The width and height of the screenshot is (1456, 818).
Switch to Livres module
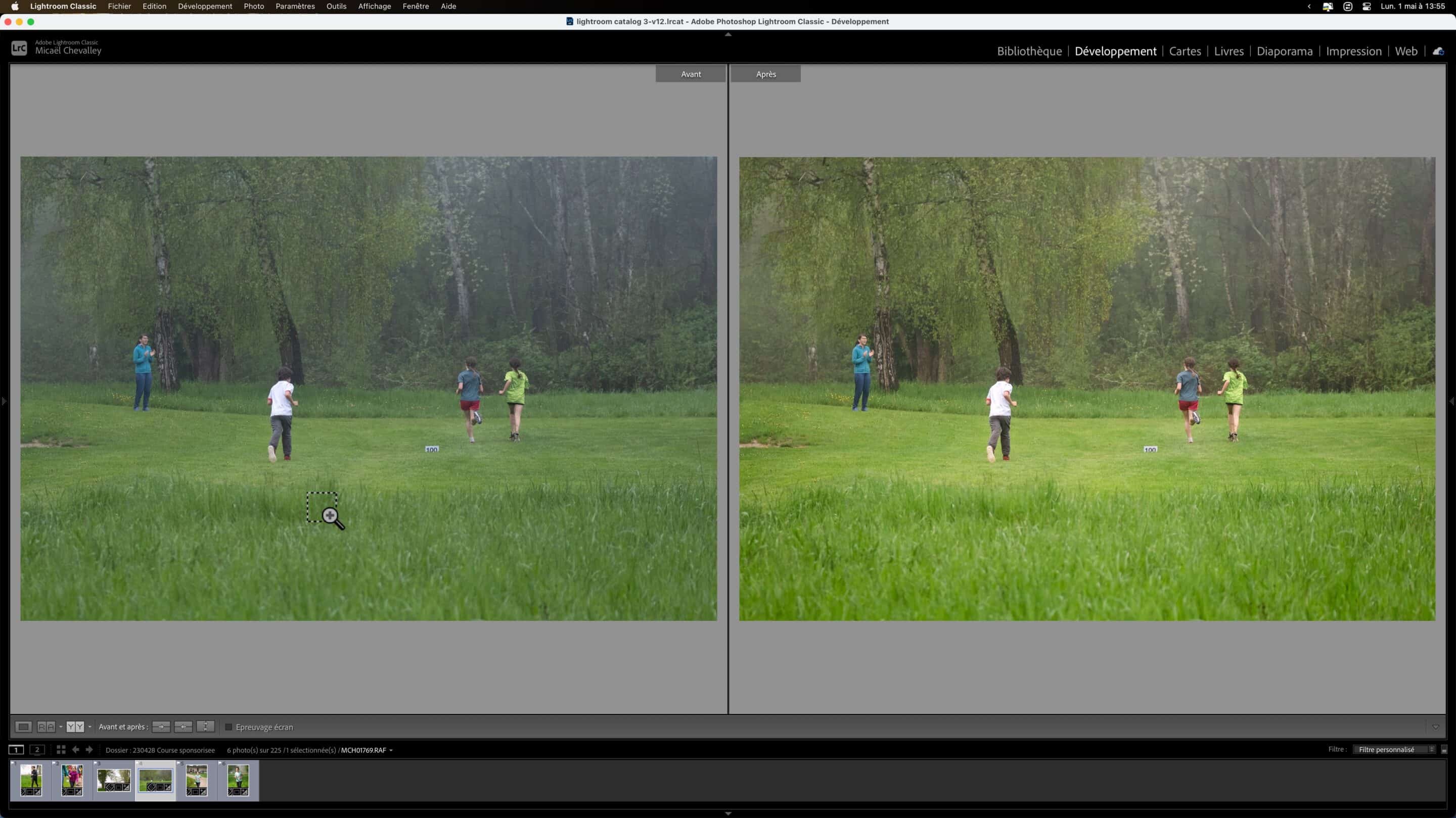(x=1229, y=52)
